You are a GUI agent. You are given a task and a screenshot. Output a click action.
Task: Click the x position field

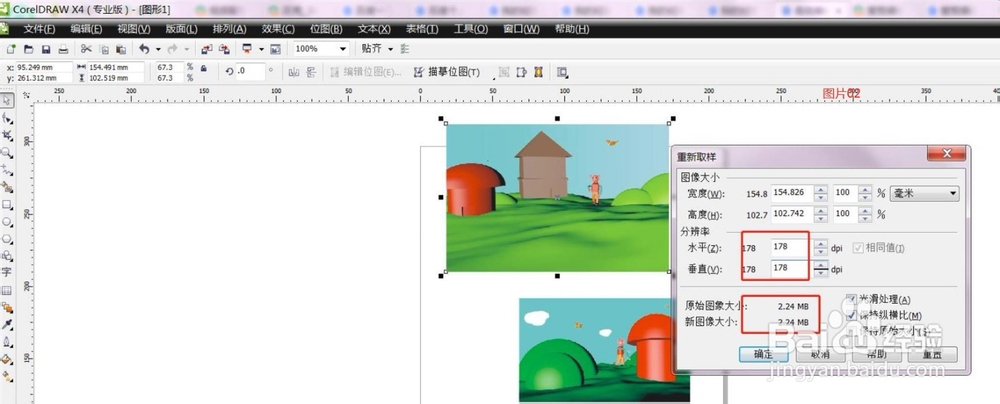(x=43, y=67)
